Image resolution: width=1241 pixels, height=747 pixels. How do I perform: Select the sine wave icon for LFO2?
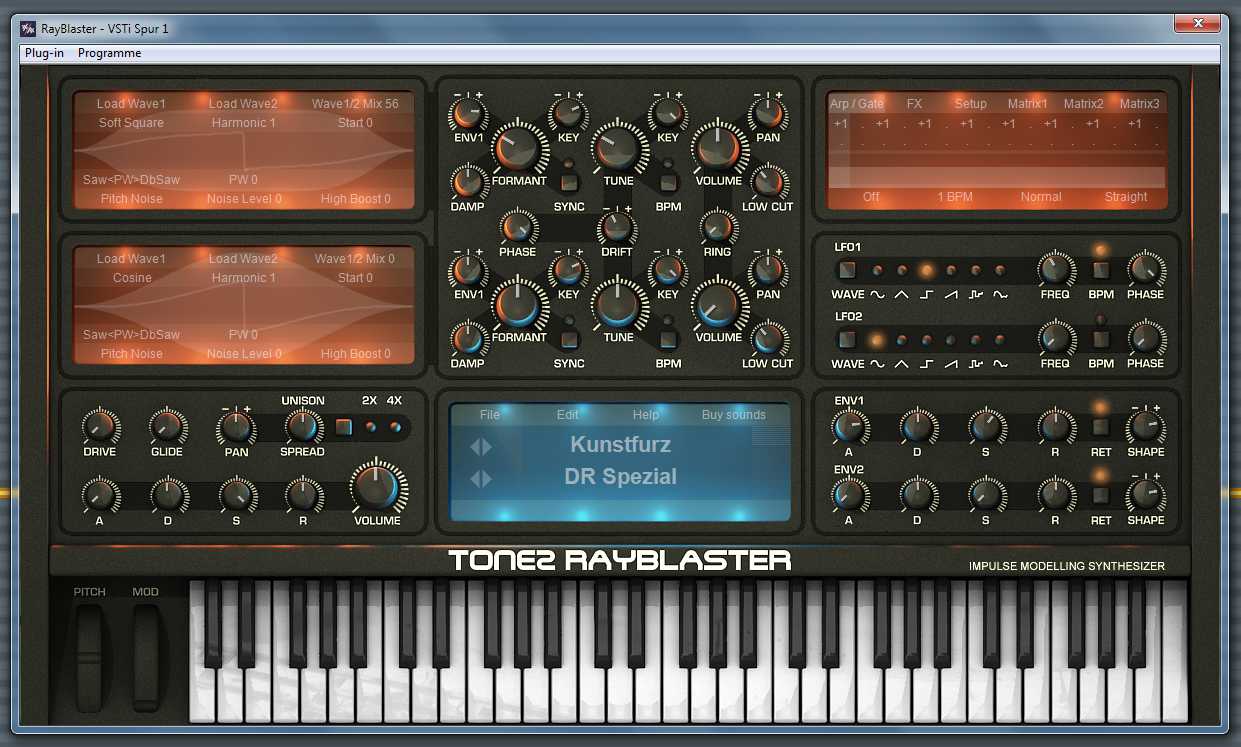coord(877,364)
